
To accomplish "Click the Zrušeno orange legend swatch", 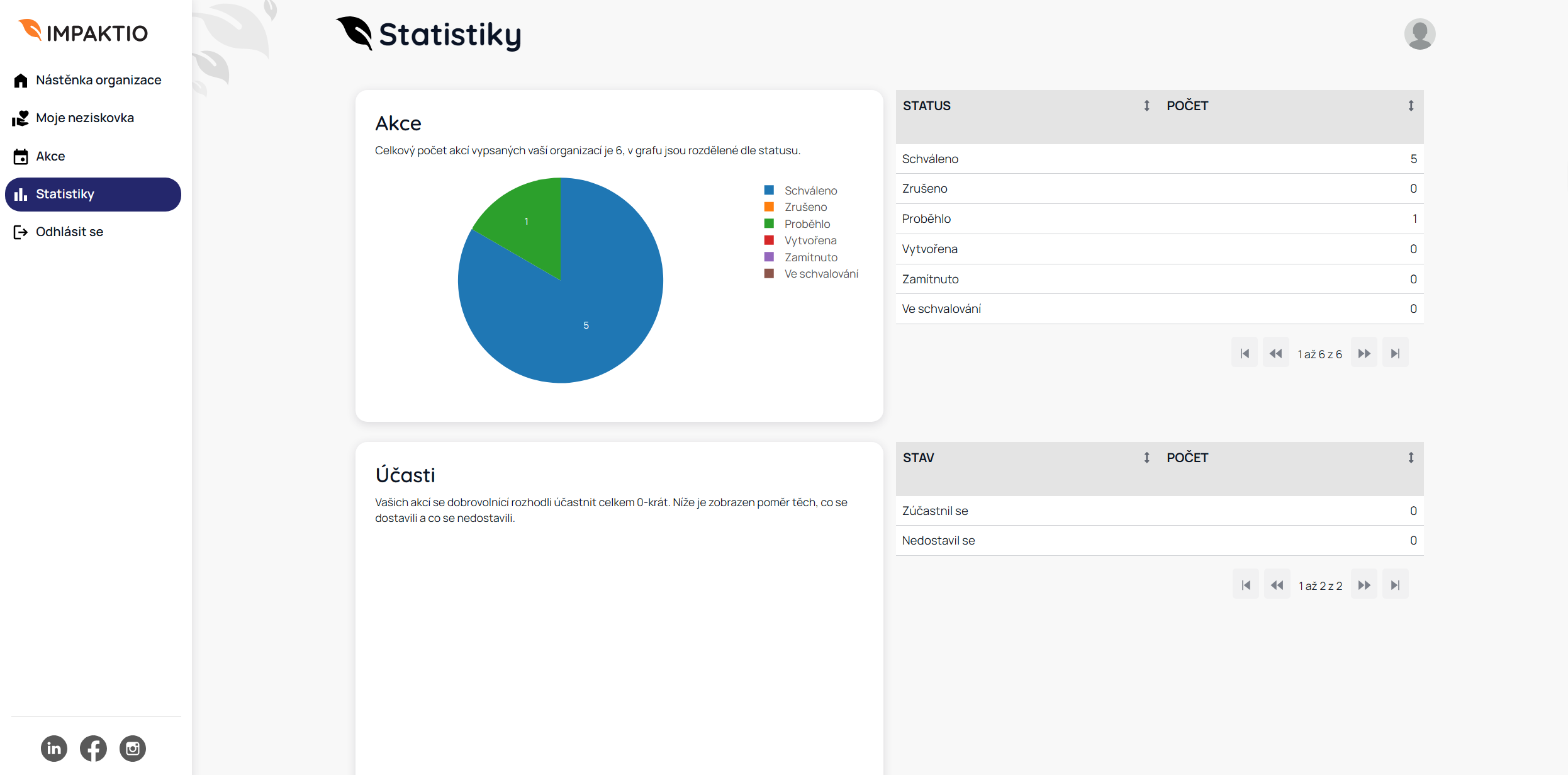I will (769, 206).
